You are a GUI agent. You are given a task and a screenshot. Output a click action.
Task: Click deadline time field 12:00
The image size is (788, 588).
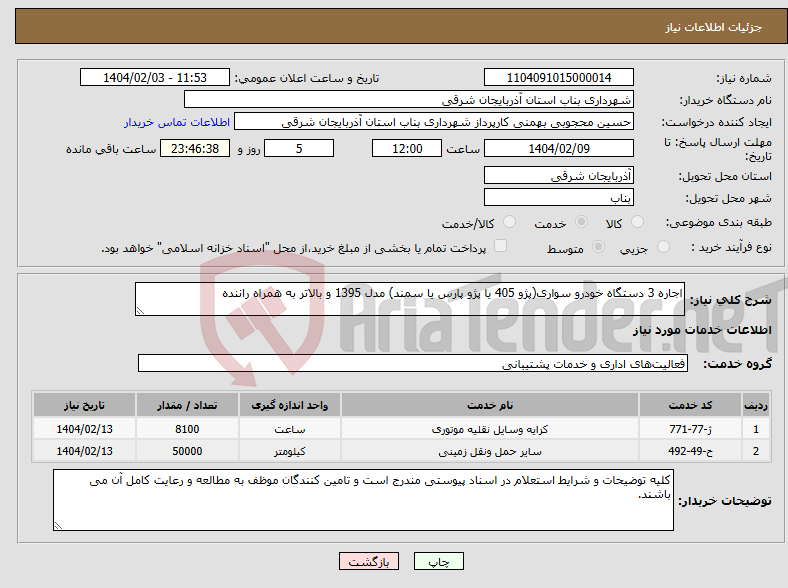(x=407, y=148)
